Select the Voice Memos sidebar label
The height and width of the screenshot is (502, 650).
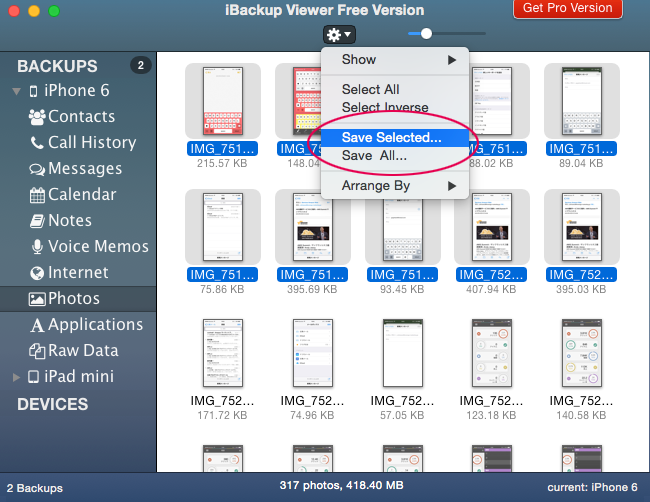coord(98,246)
